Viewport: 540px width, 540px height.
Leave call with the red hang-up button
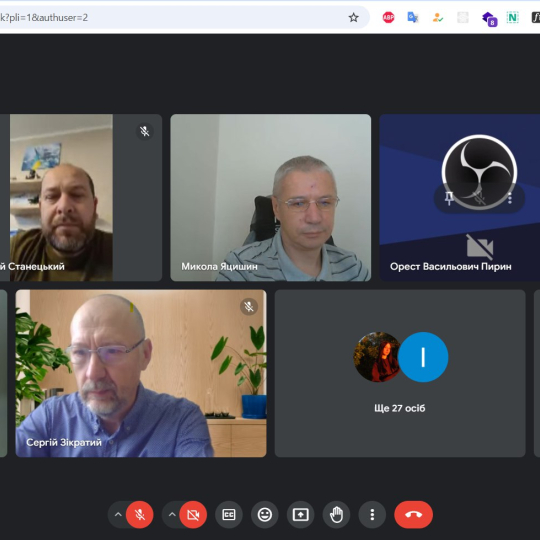click(413, 515)
